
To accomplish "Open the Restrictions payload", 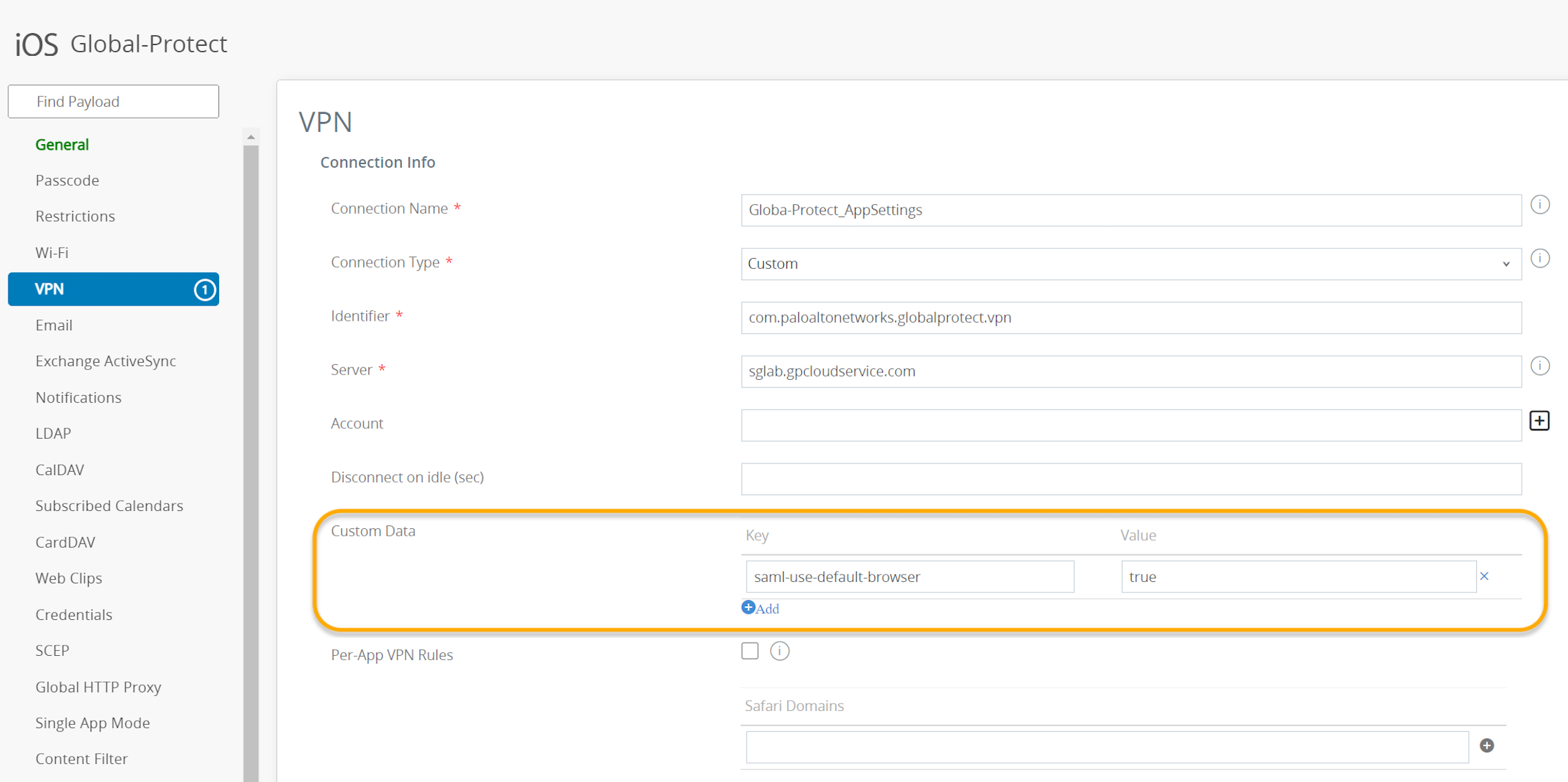I will coord(75,216).
